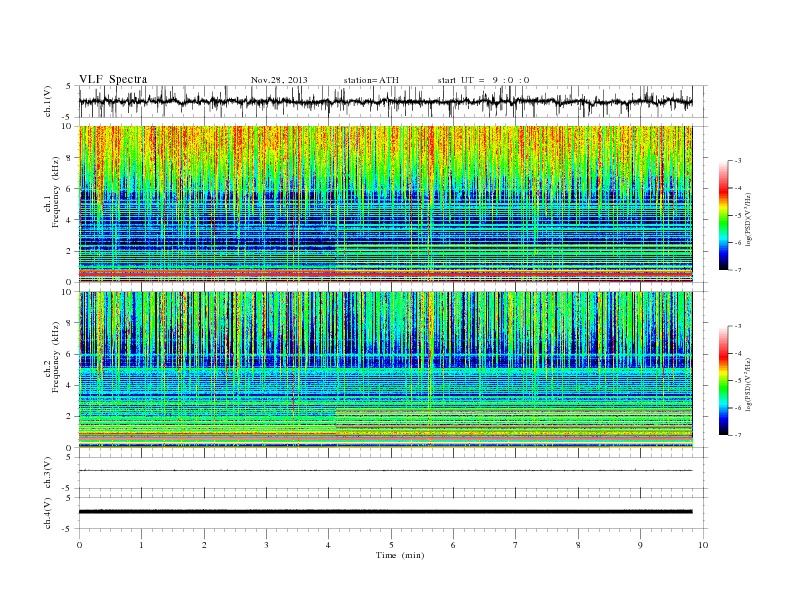The width and height of the screenshot is (792, 612).
Task: Click the 8 kHz tick label of ch.1 spectrogram
Action: [70, 158]
